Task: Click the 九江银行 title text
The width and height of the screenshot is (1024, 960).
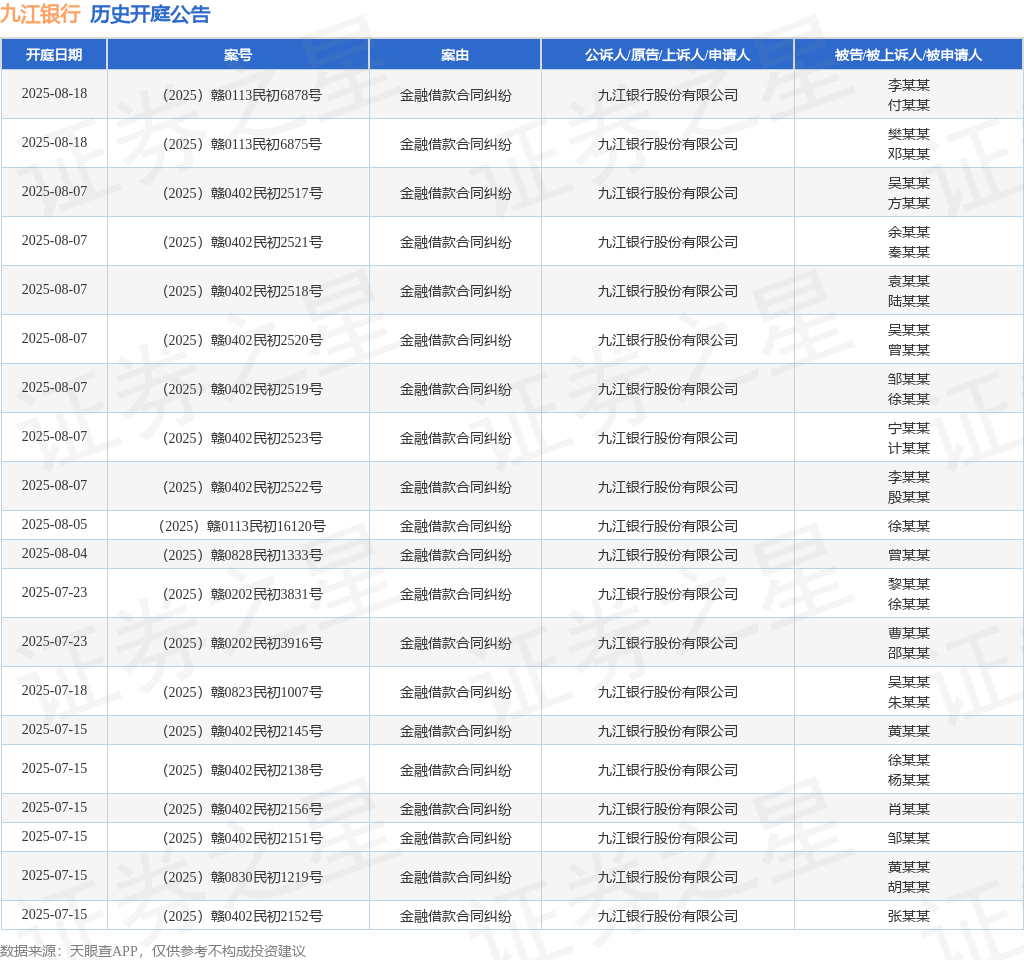Action: click(x=40, y=14)
